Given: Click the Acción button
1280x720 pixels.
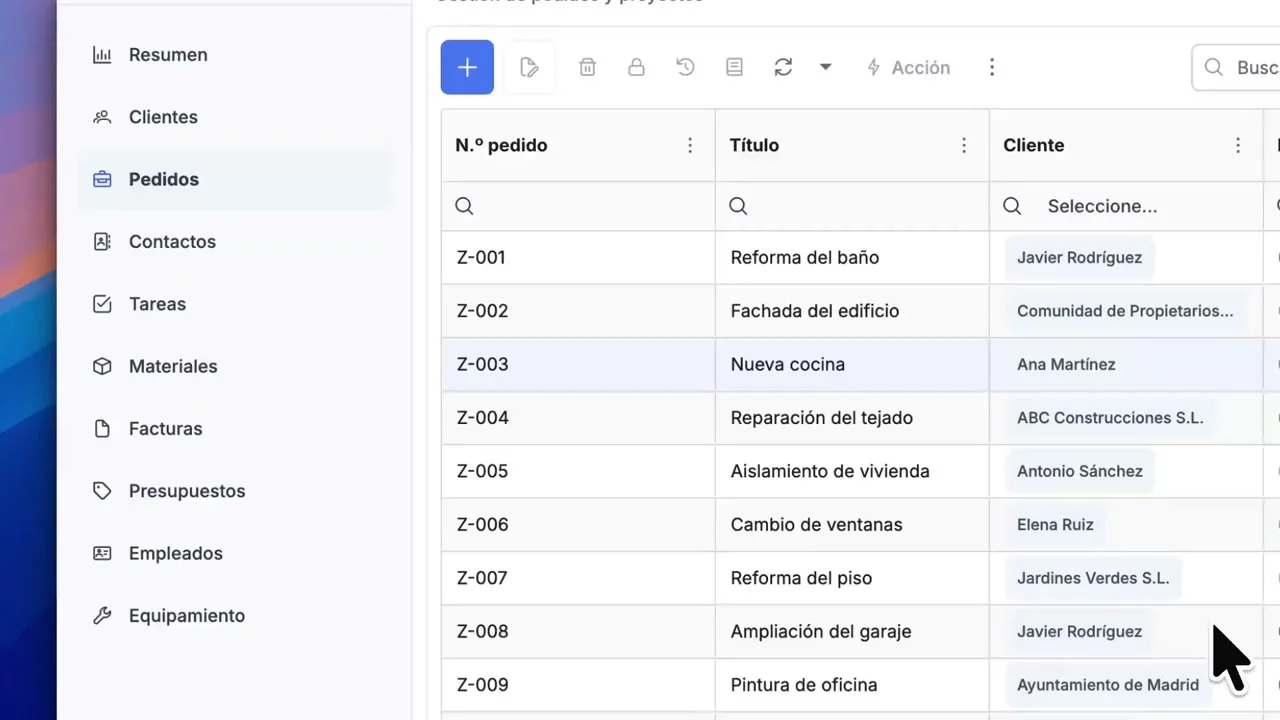Looking at the screenshot, I should point(908,67).
